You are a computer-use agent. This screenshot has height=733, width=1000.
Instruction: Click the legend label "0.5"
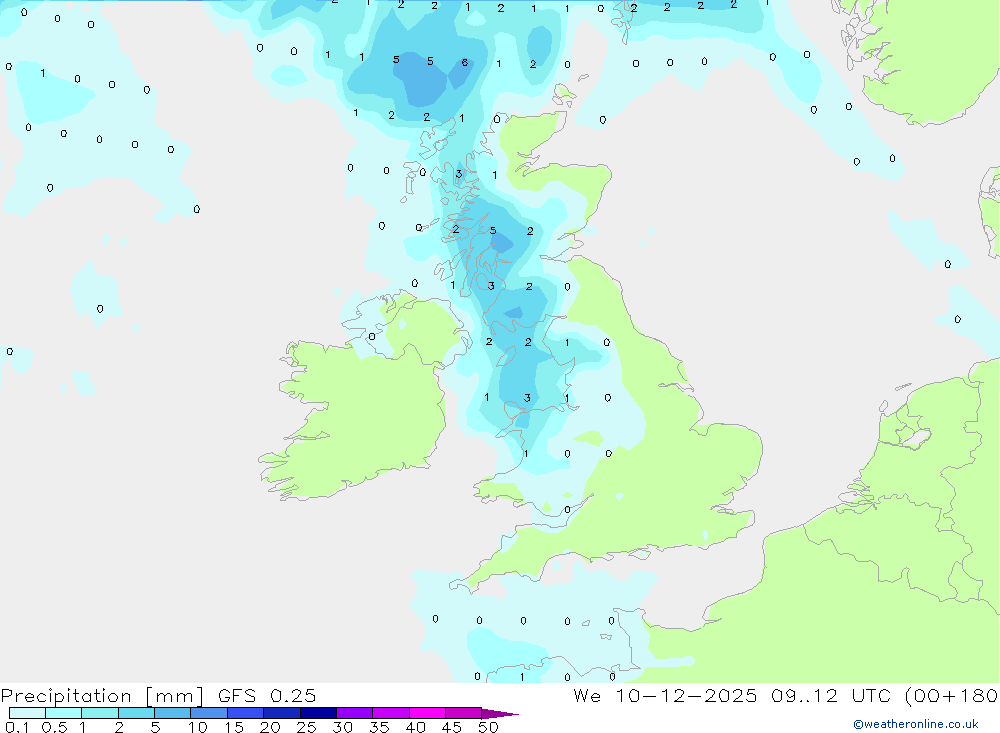click(54, 727)
